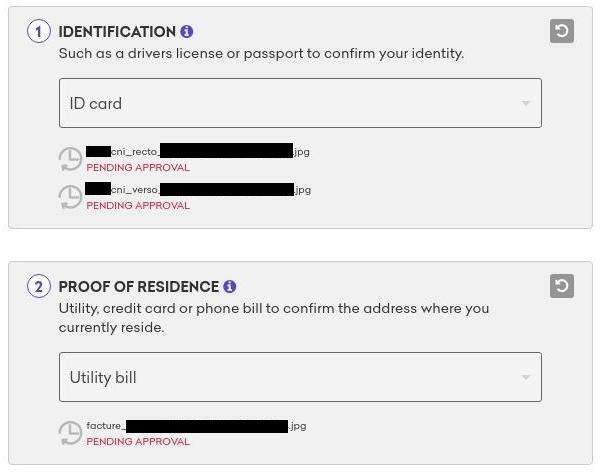
Task: Click Pending Approval under the facture file
Action: tap(138, 442)
